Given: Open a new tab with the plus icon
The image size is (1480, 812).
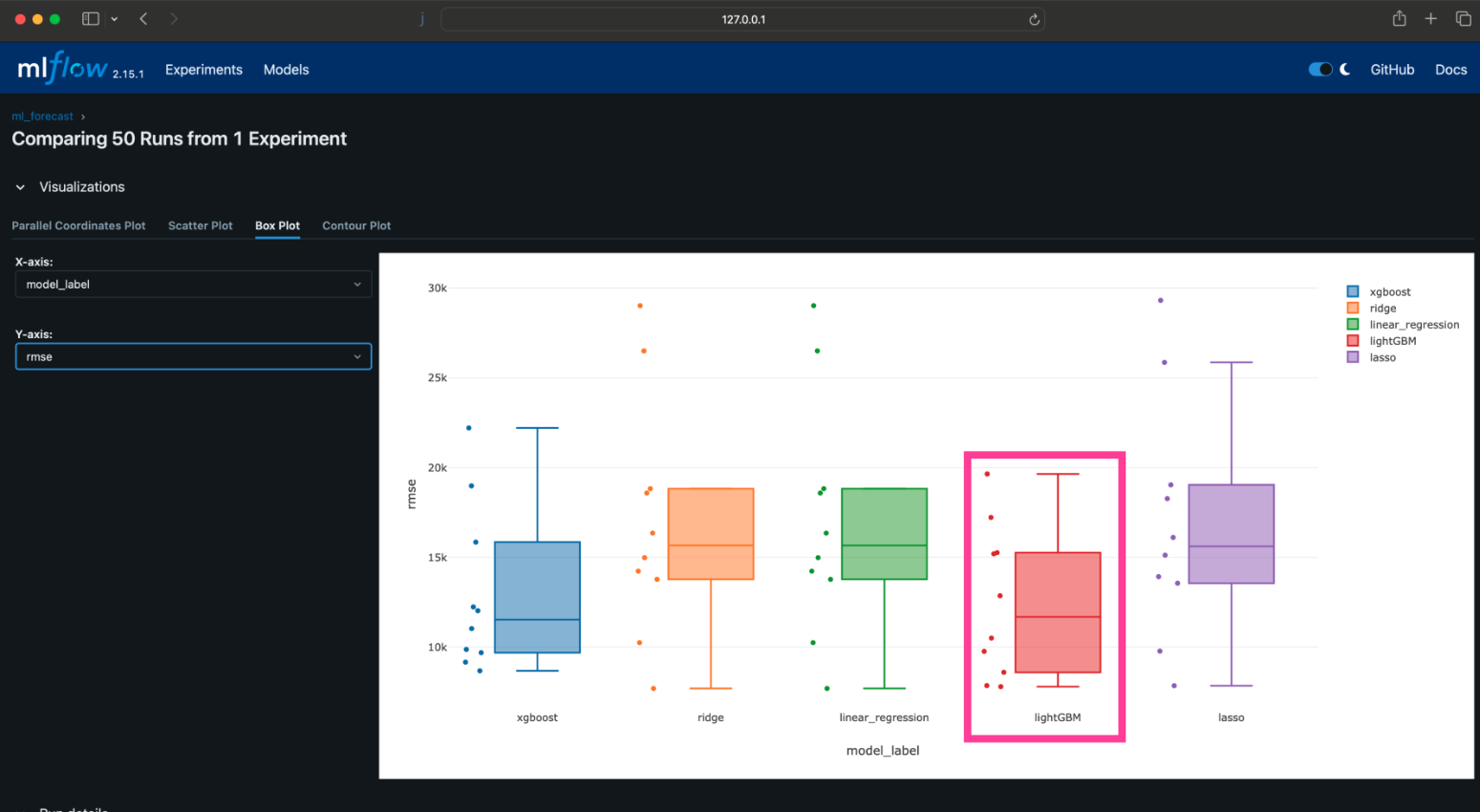Looking at the screenshot, I should 1430,18.
